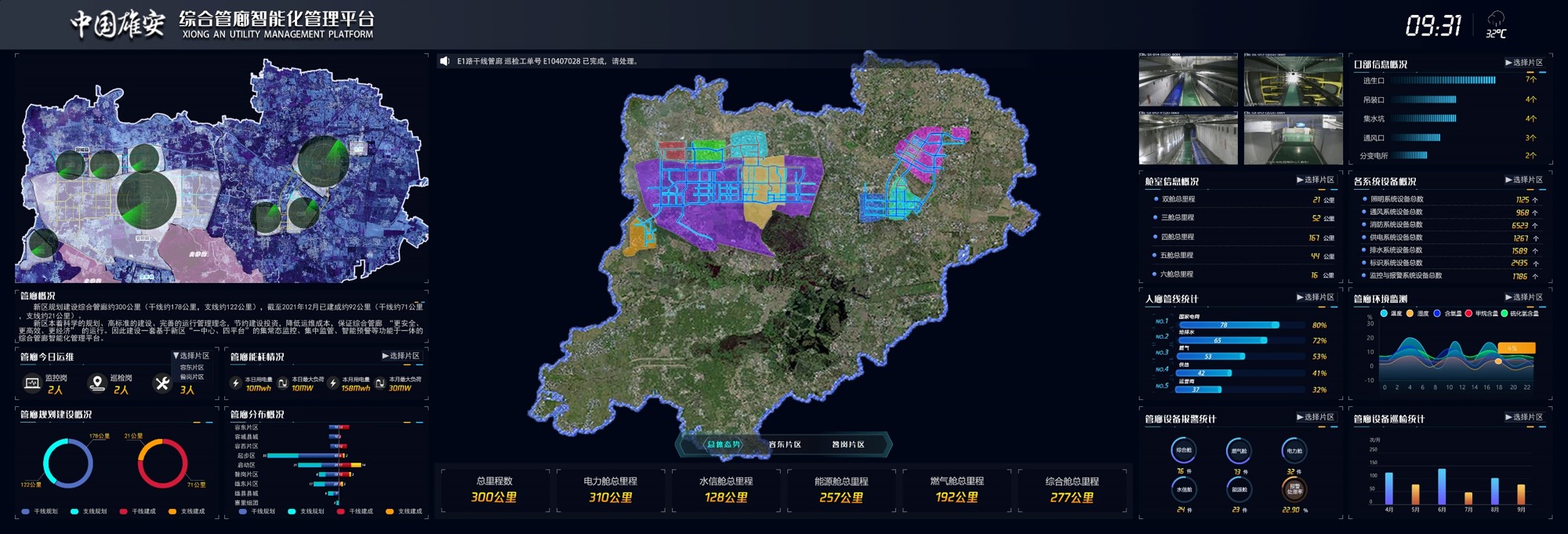Switch to the 昝岗片区 map tab
The image size is (1568, 534).
click(x=848, y=445)
